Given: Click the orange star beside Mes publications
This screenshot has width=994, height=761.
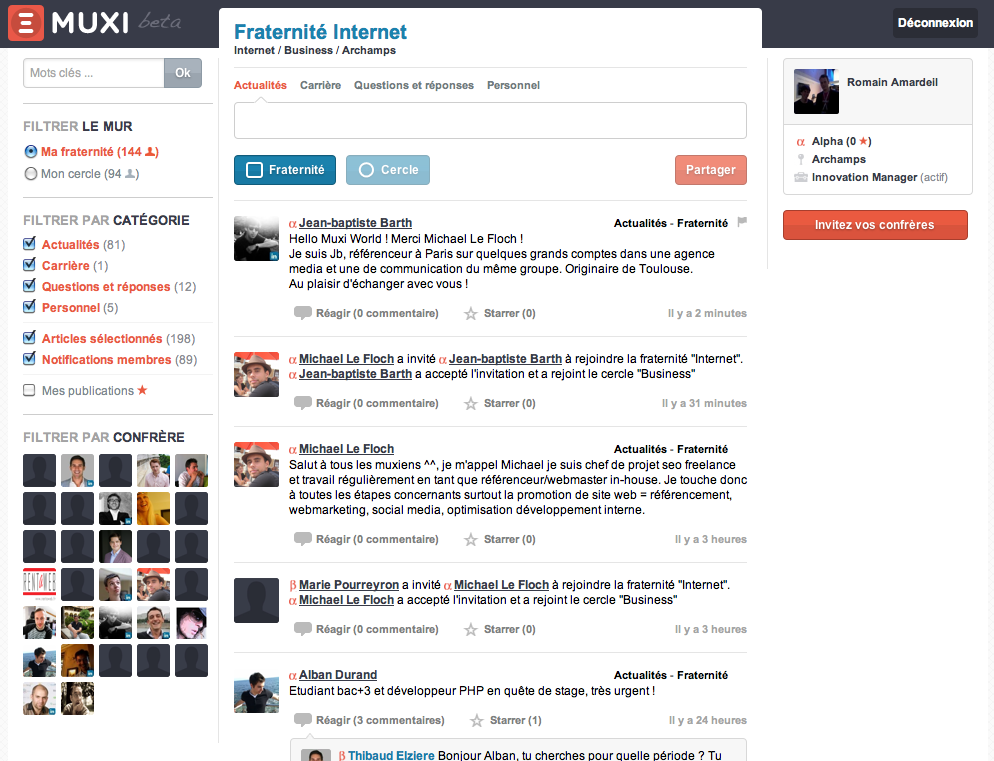Looking at the screenshot, I should point(142,390).
